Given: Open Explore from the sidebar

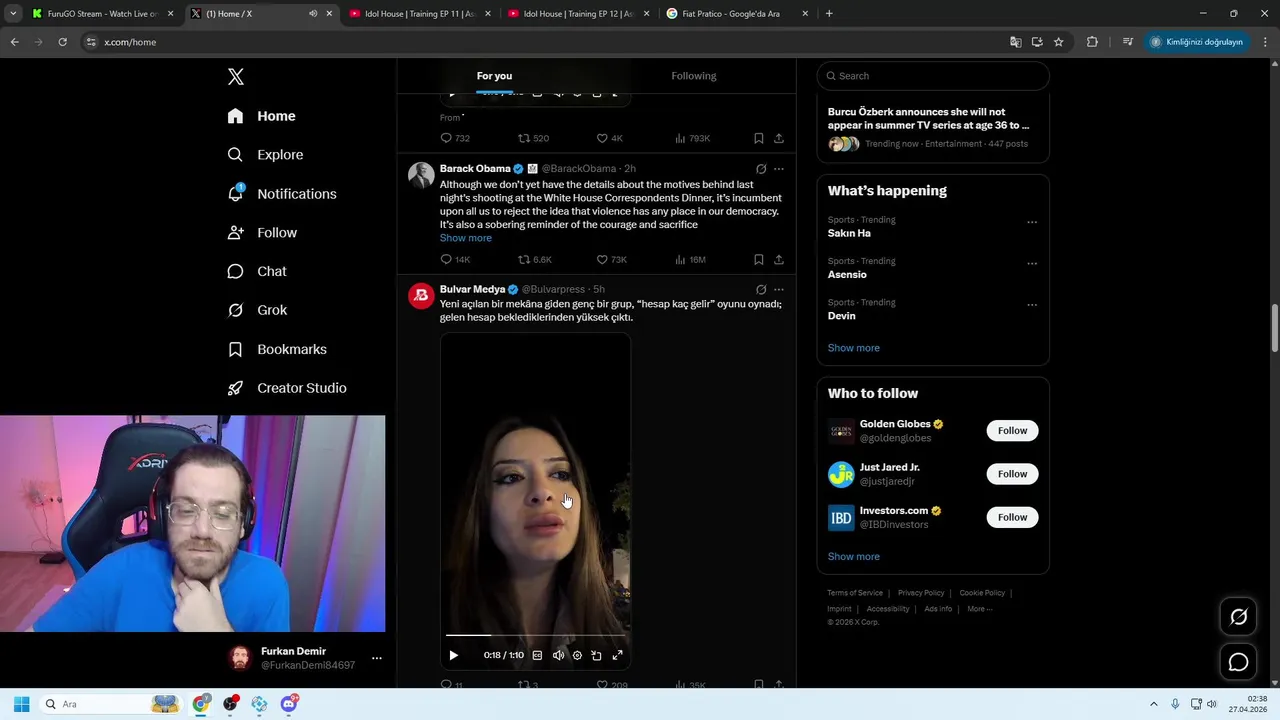Looking at the screenshot, I should [265, 155].
